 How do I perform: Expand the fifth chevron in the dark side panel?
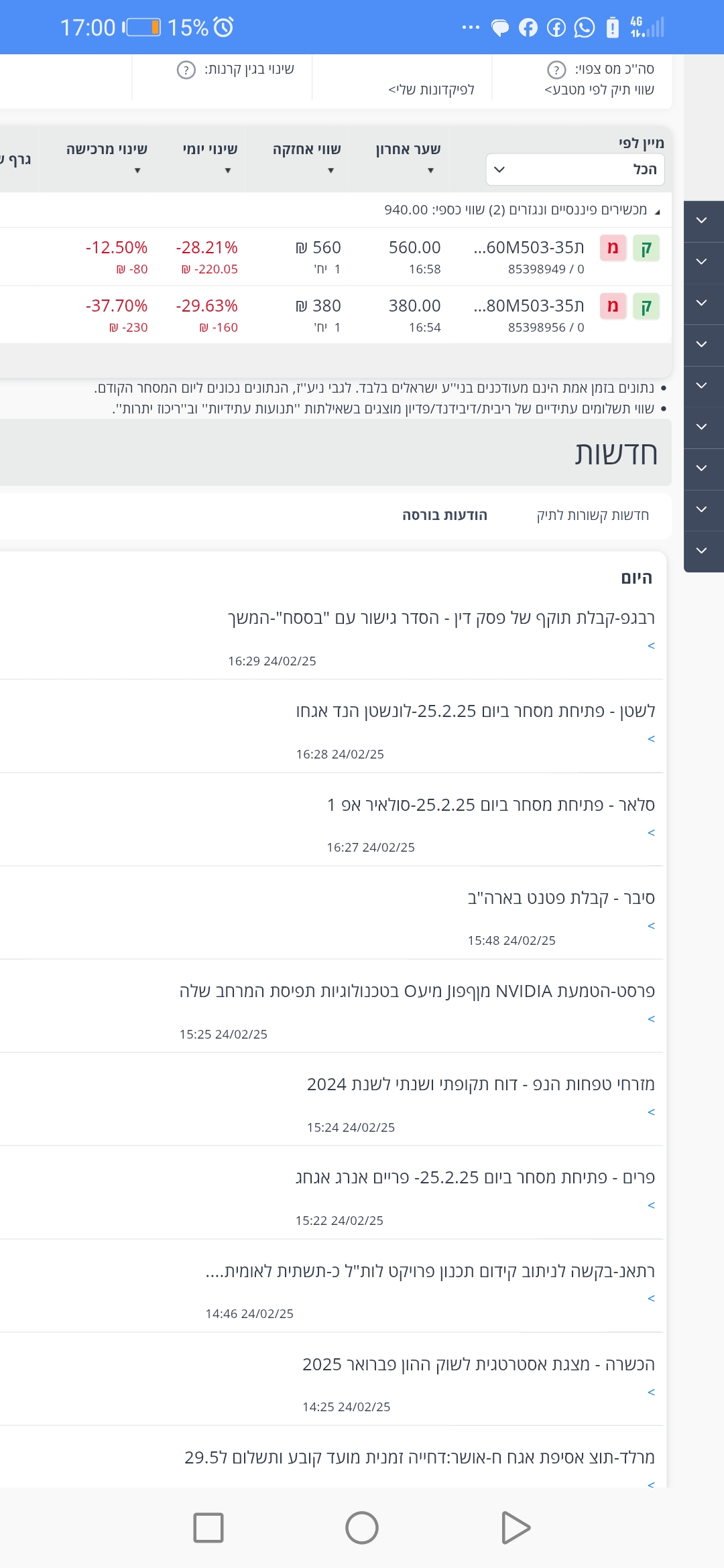702,386
